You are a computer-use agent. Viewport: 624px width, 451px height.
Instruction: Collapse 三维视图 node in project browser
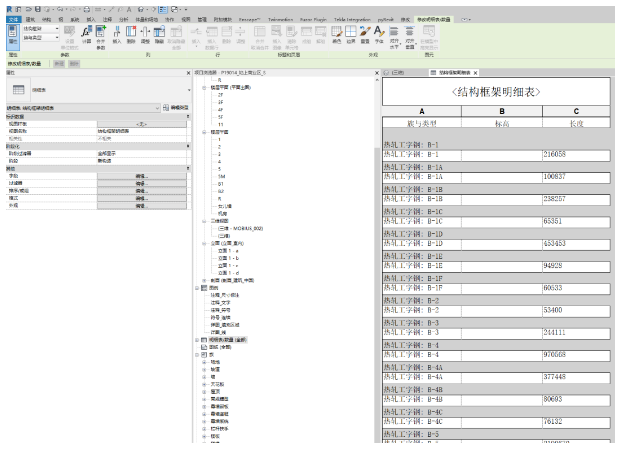(x=204, y=221)
